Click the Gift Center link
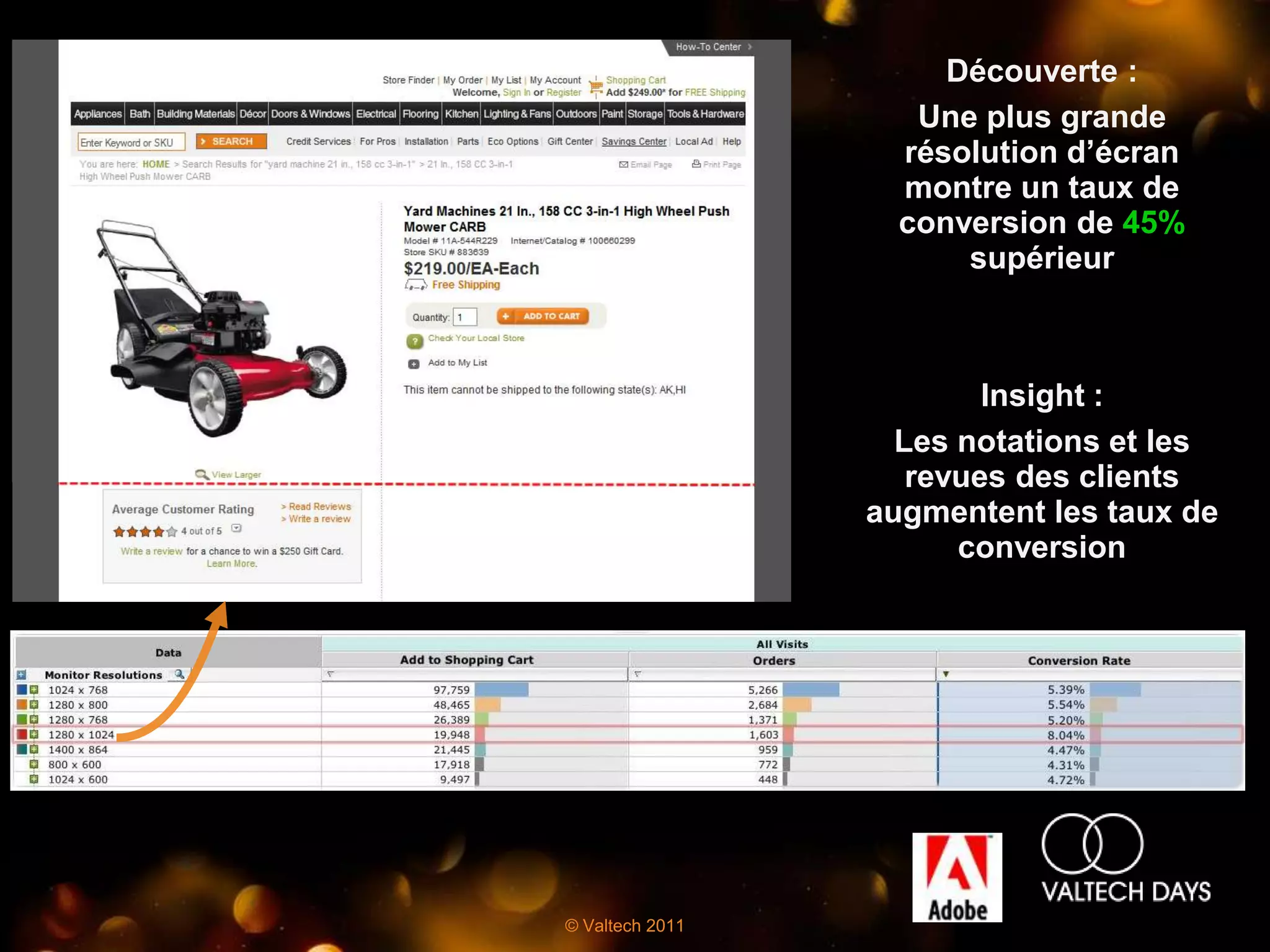 click(570, 141)
